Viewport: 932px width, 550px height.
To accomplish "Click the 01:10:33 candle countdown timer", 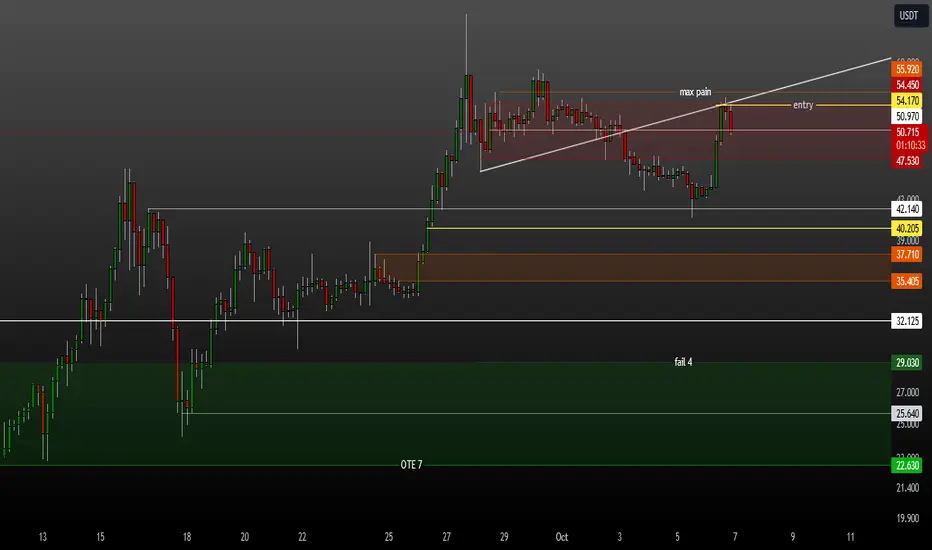I will [910, 145].
